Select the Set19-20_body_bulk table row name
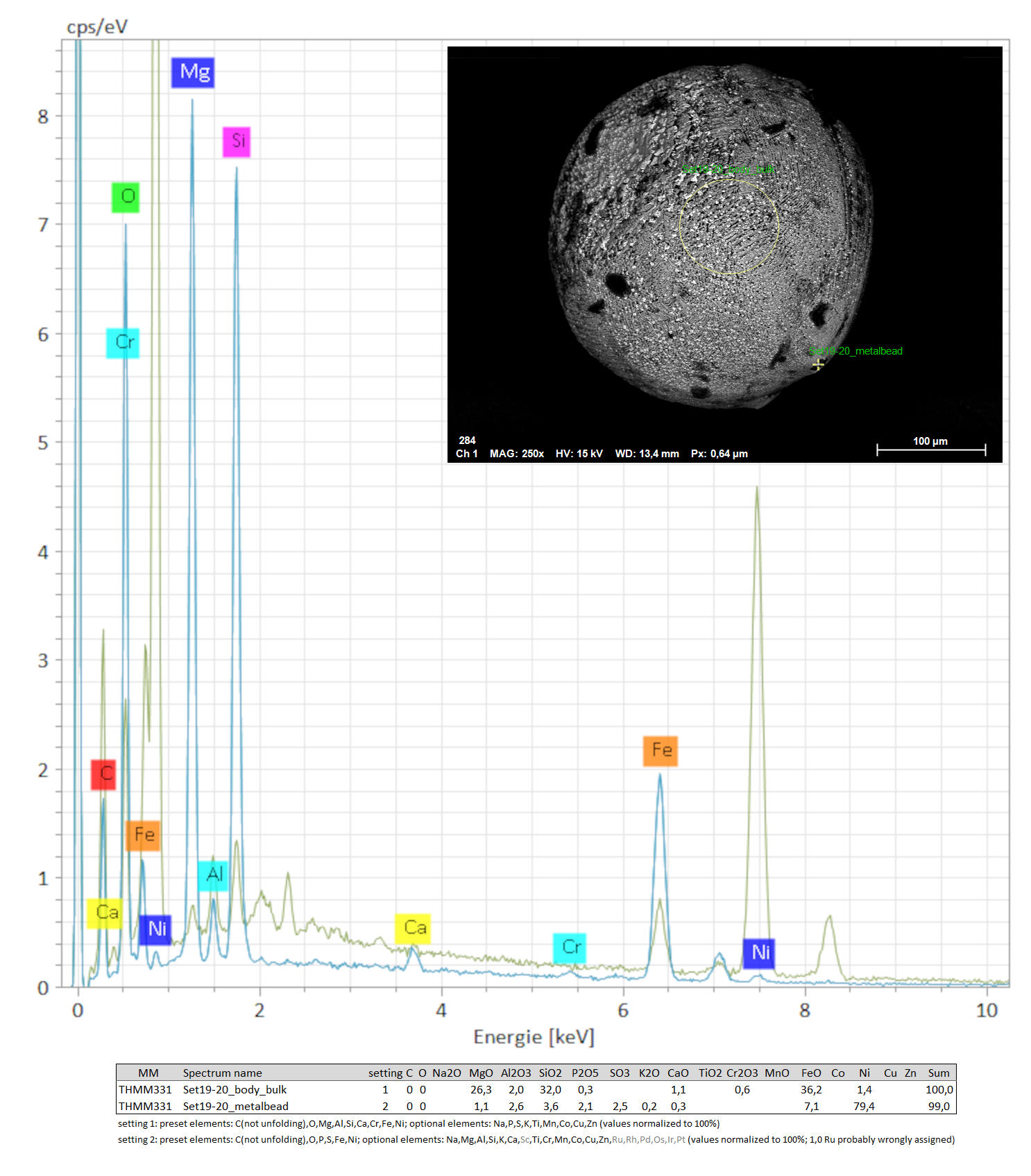 click(235, 1089)
